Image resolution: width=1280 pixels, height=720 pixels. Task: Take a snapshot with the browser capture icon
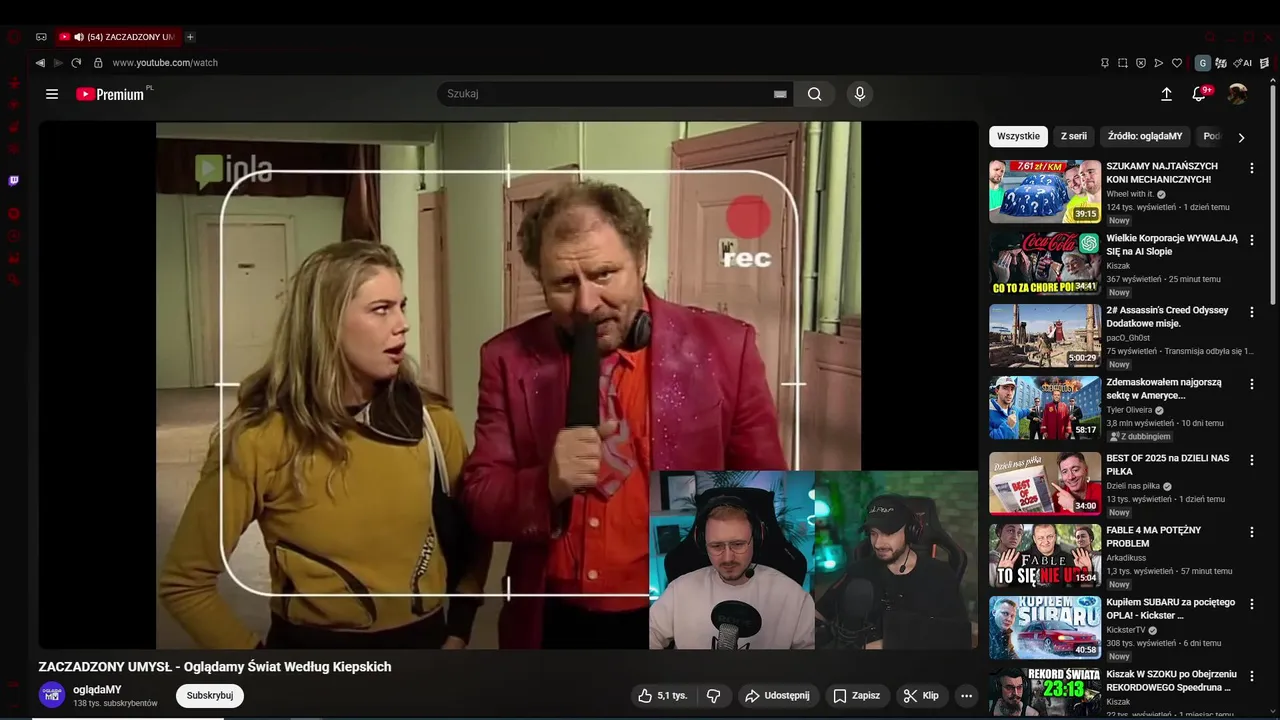pos(1123,63)
